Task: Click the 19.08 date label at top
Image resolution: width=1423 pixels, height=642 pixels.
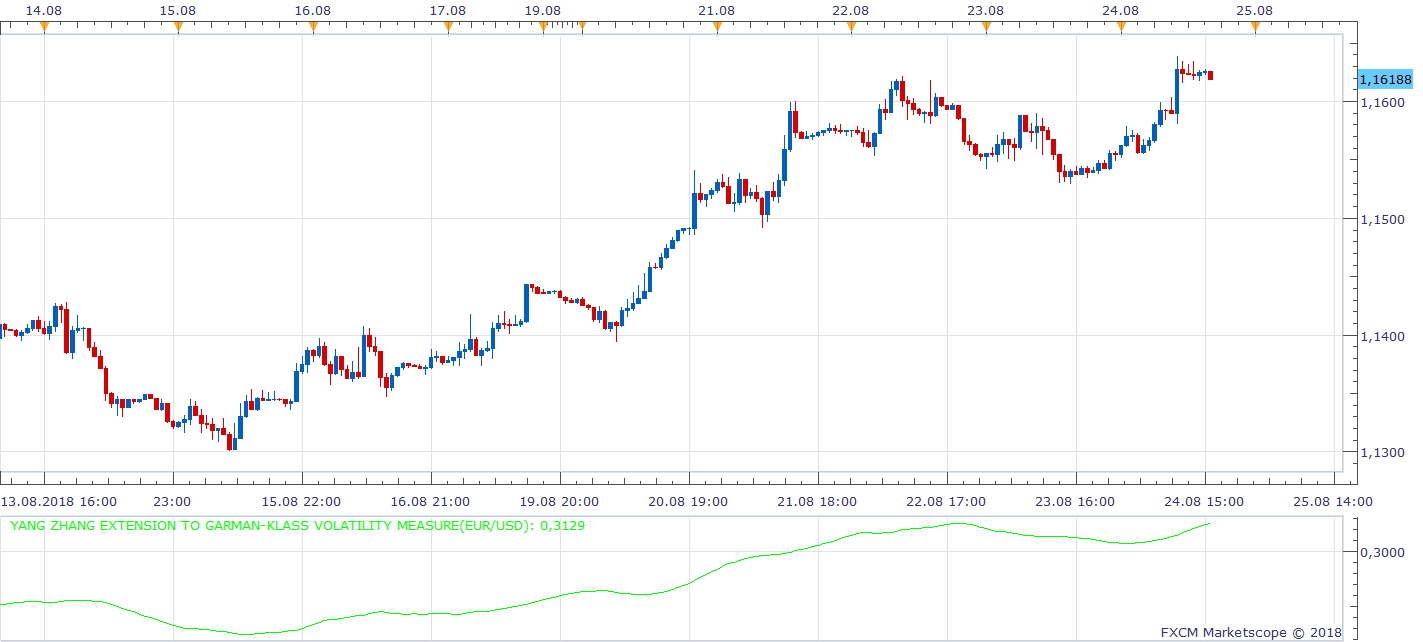Action: click(x=543, y=10)
